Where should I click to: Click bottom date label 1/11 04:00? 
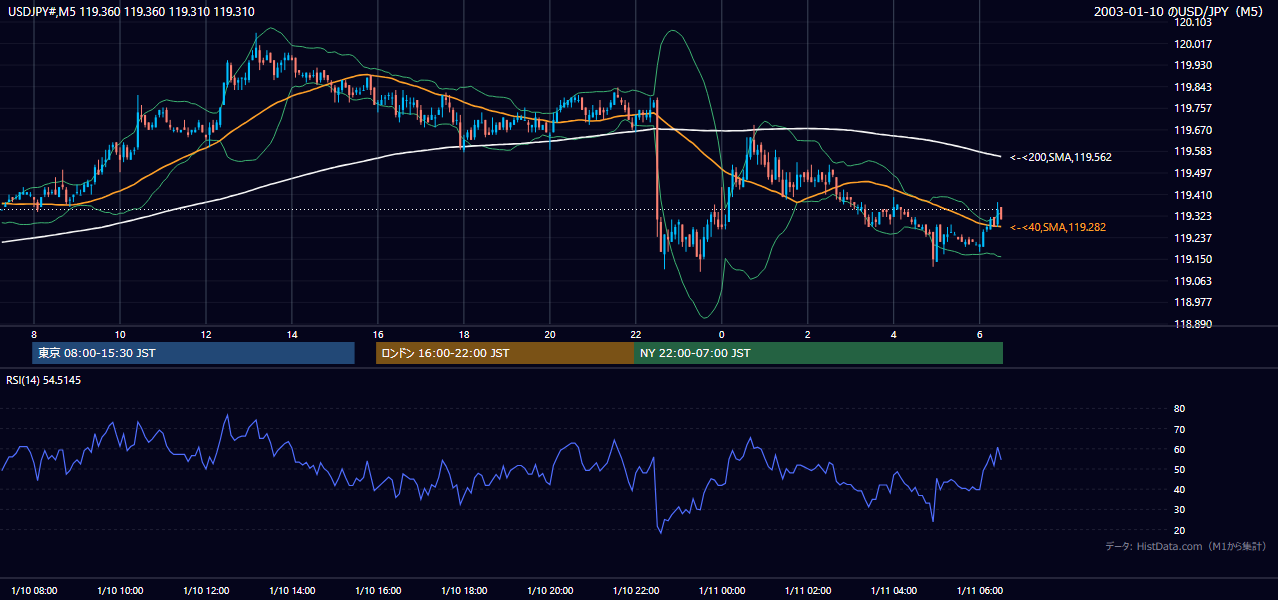tap(894, 590)
